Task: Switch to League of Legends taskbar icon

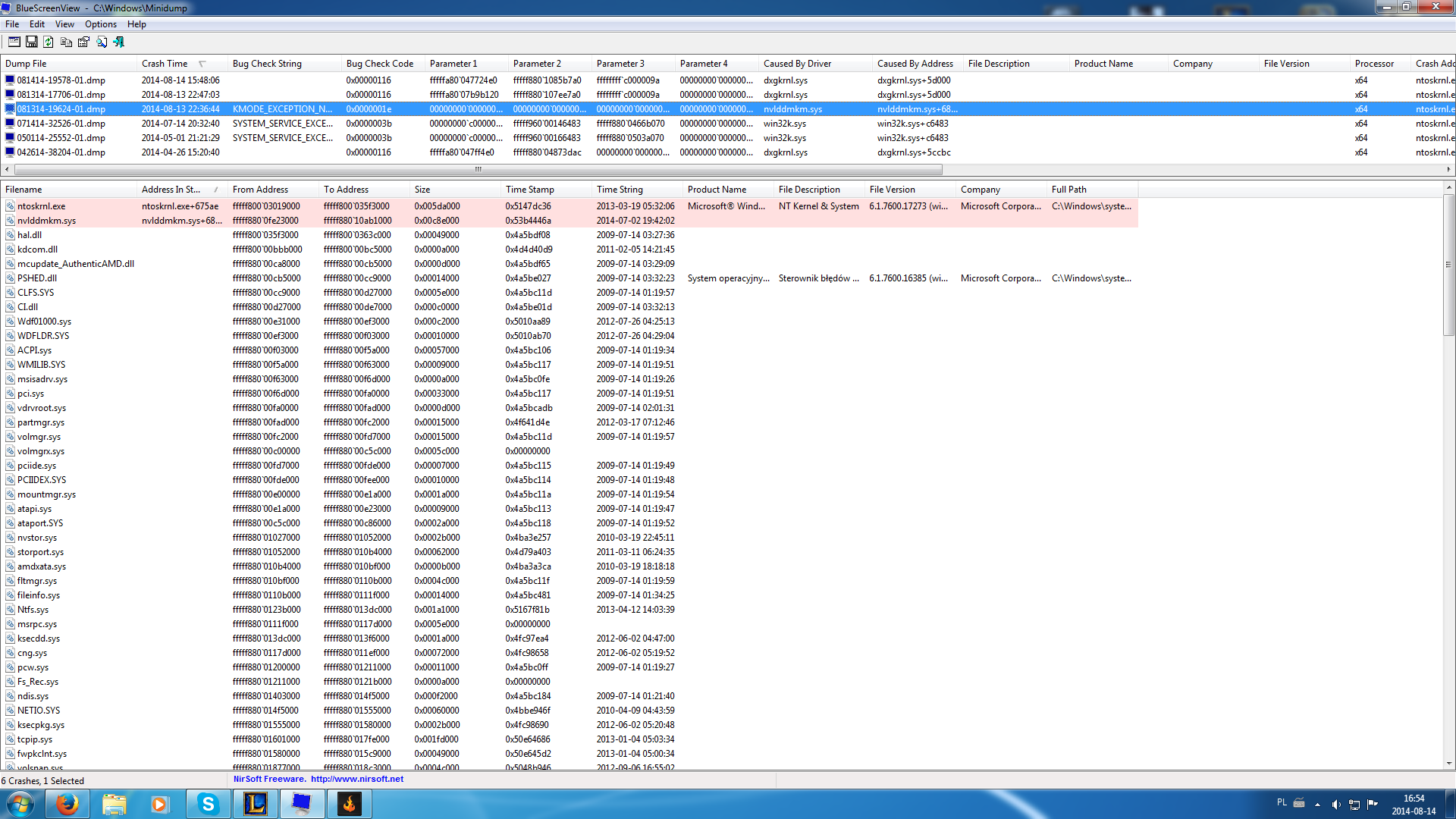Action: tap(255, 804)
